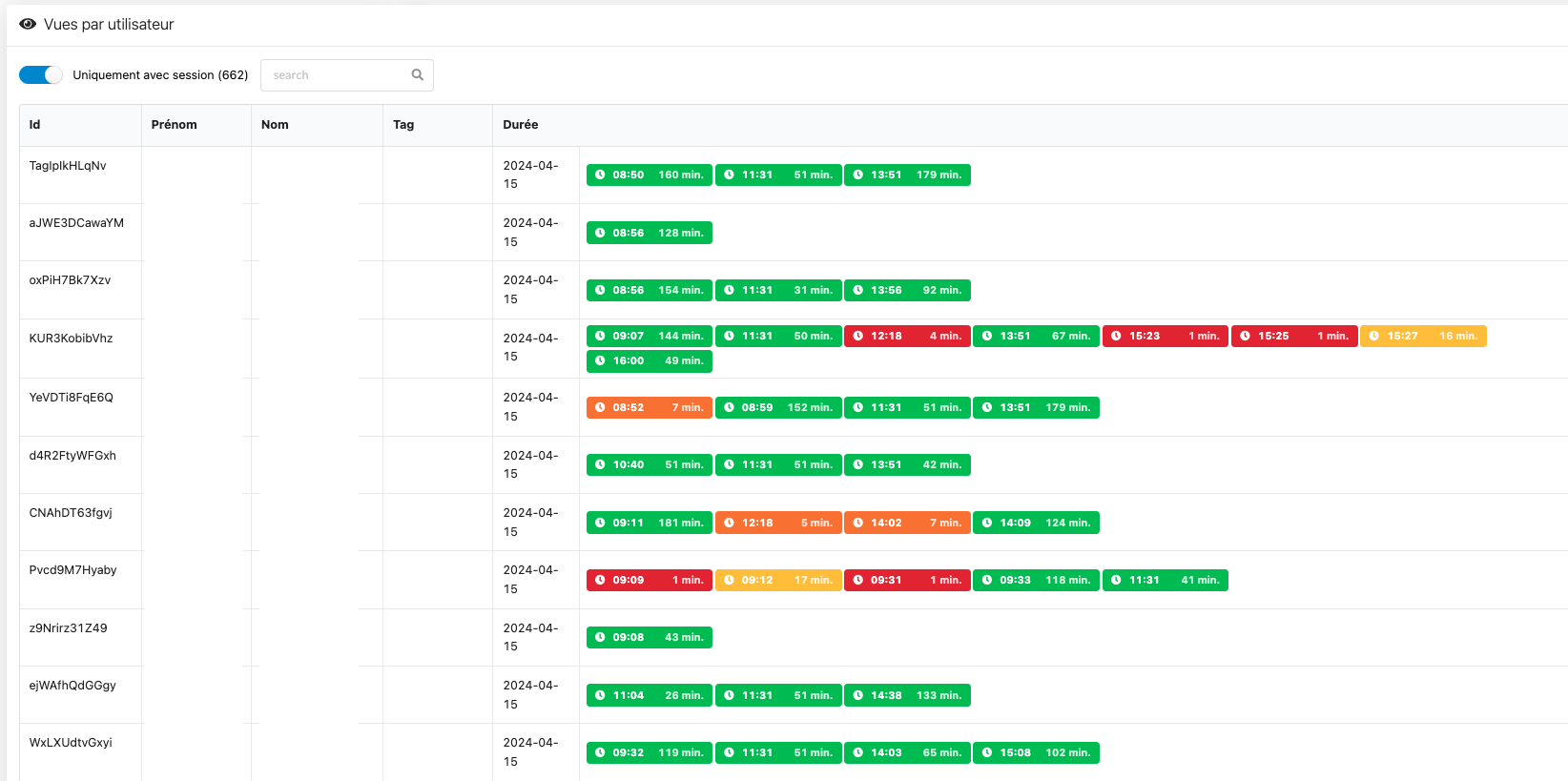Click the Tag column header
Image resolution: width=1568 pixels, height=781 pixels.
click(403, 125)
